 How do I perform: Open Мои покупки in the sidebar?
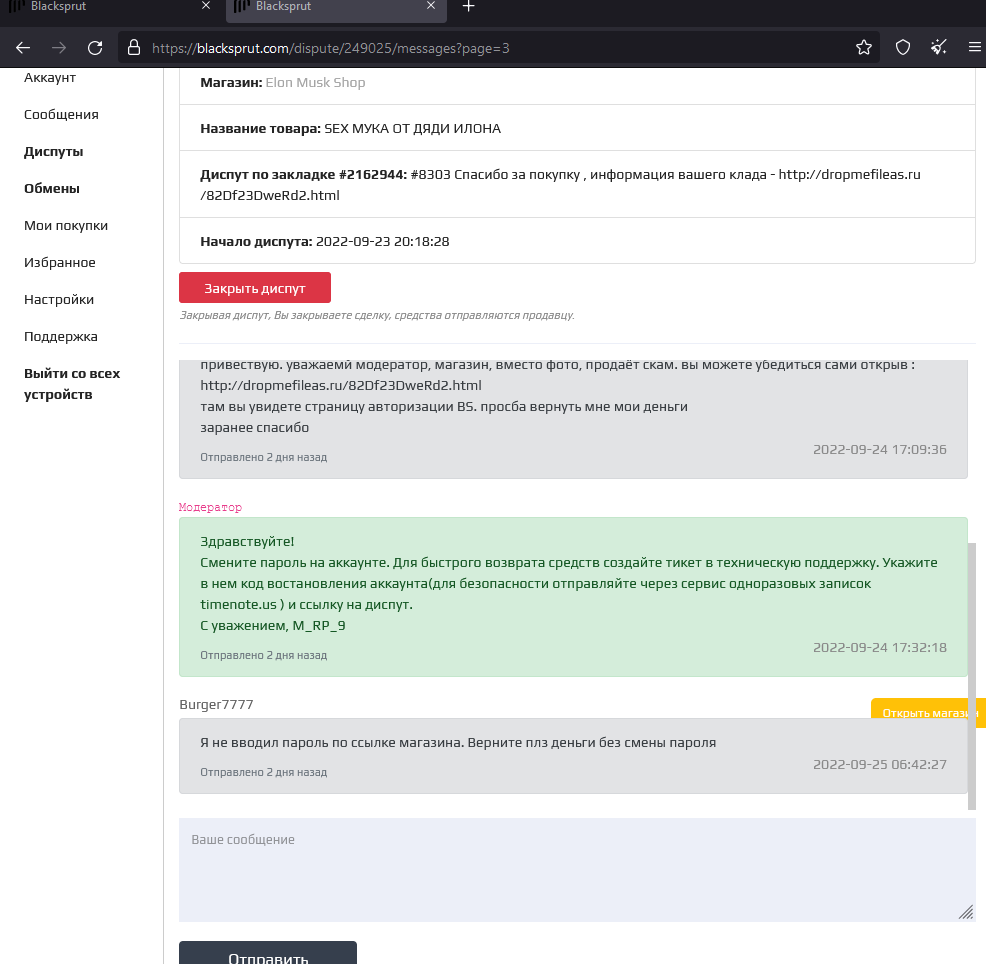coord(66,226)
